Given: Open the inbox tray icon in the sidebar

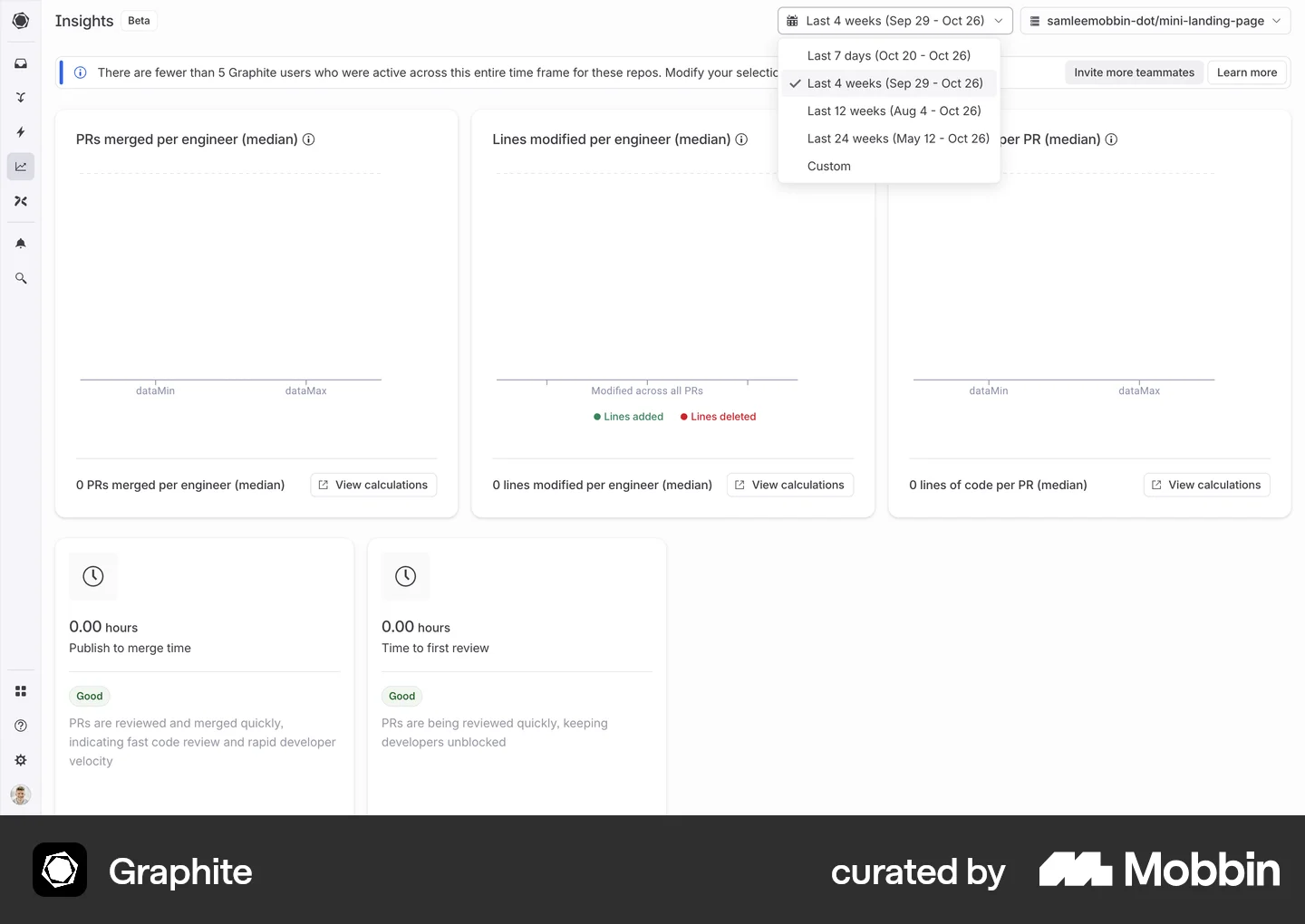Looking at the screenshot, I should pos(21,63).
